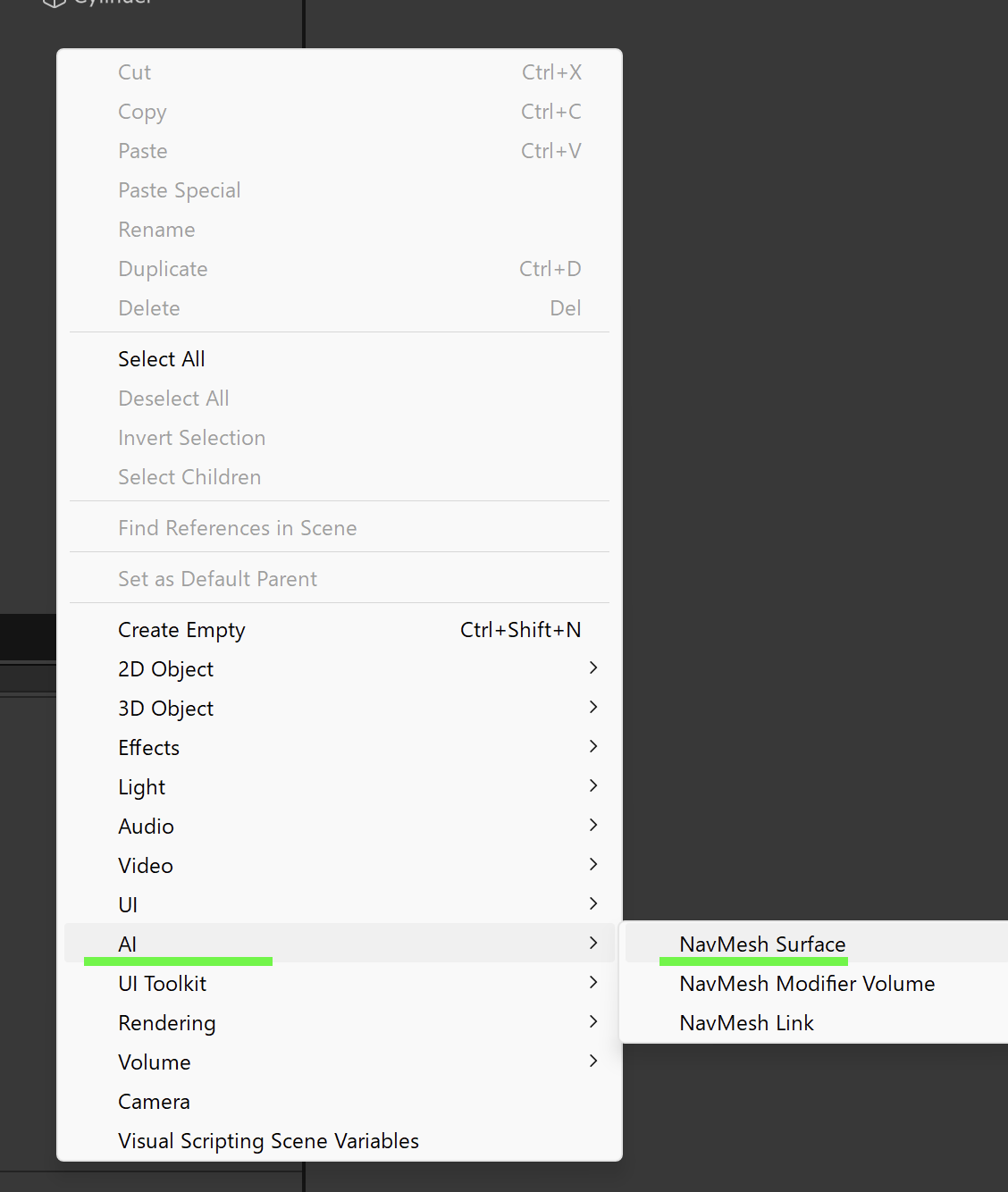Image resolution: width=1008 pixels, height=1192 pixels.
Task: Expand the Rendering submenu chevron
Action: coord(593,1022)
